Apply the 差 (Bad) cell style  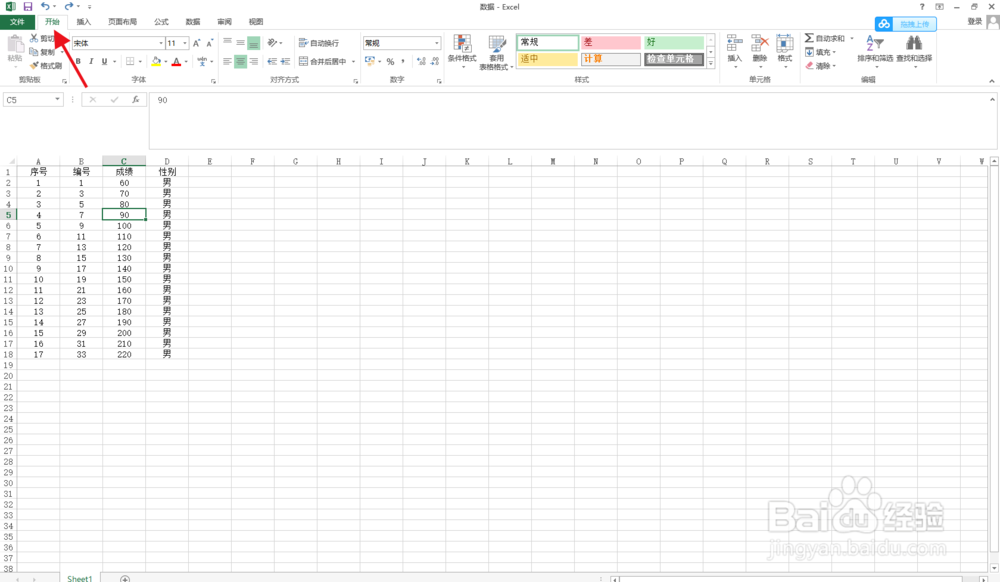(610, 42)
